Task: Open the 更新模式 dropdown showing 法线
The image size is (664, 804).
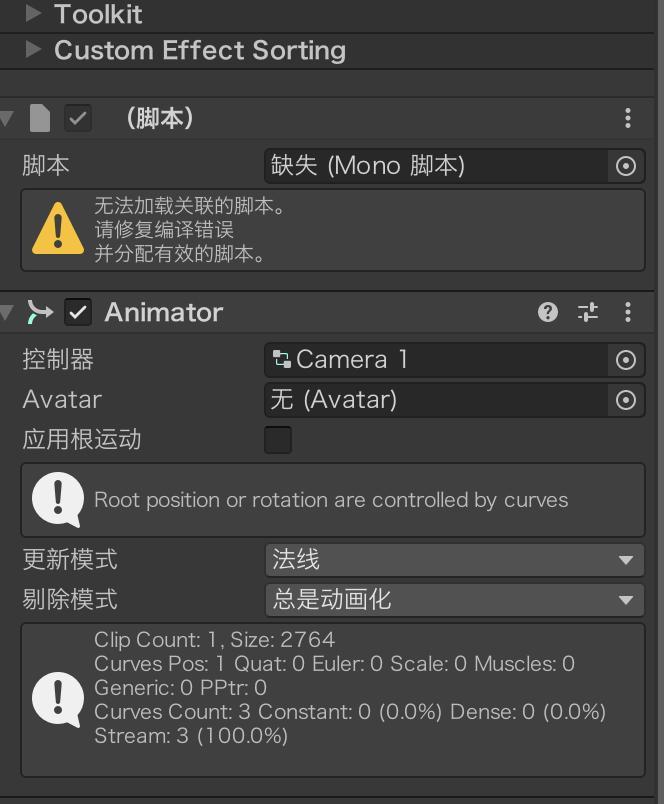Action: [454, 560]
